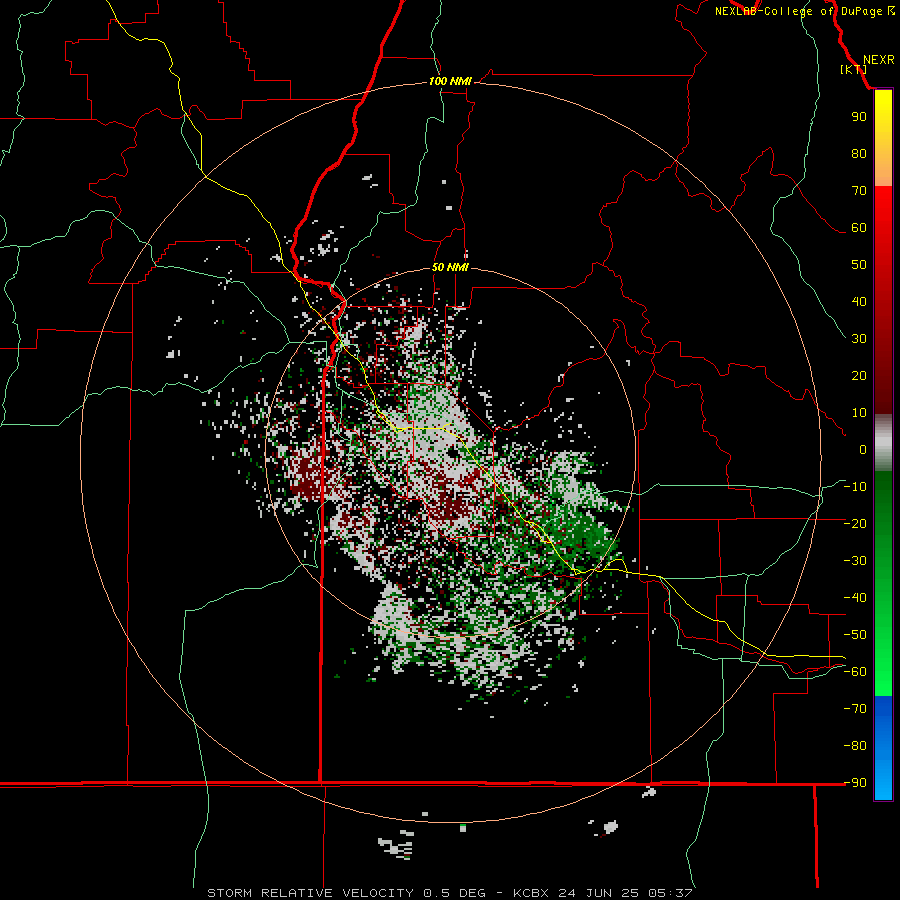This screenshot has width=900, height=900.
Task: Click the orange band of the color bar
Action: [883, 171]
